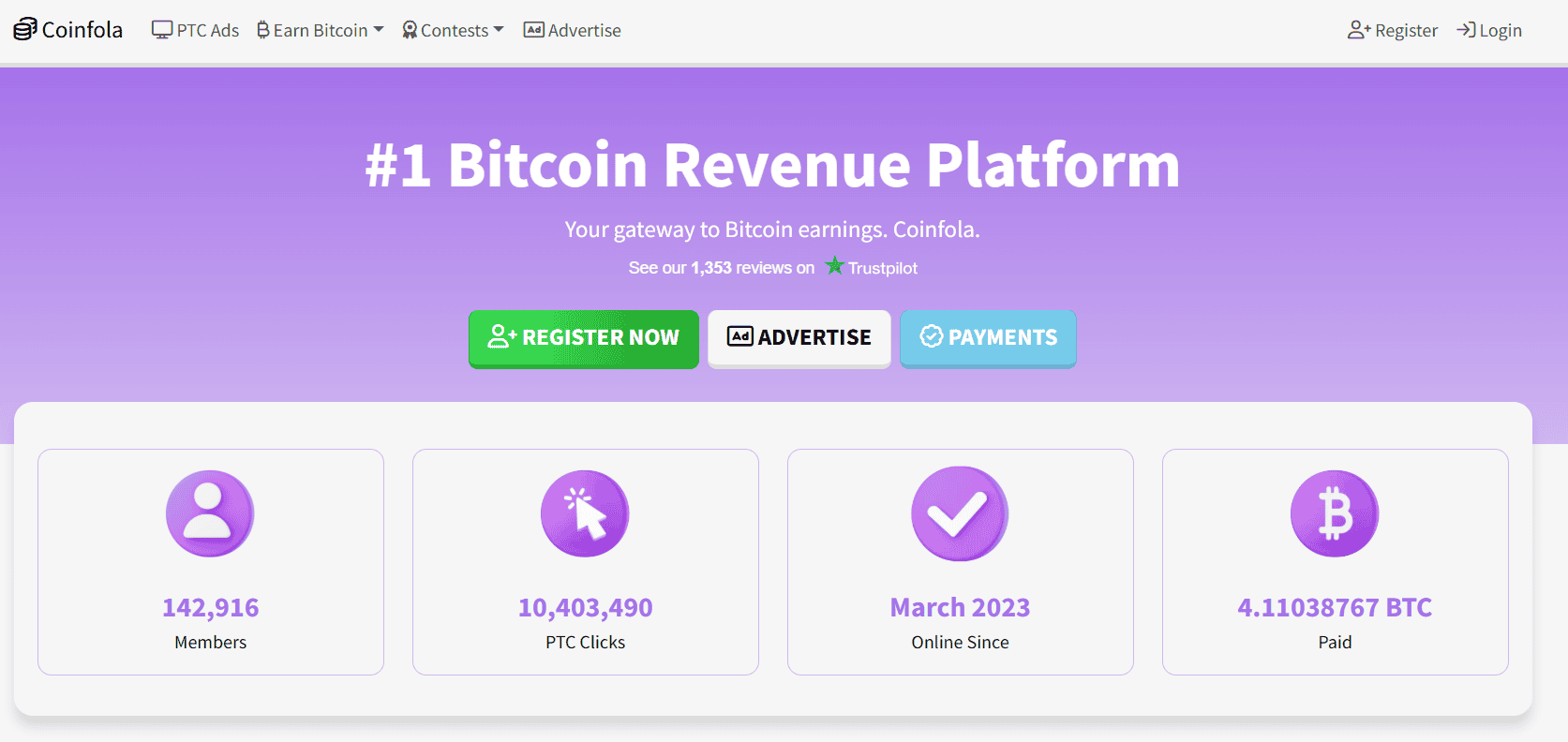Open the 1,353 reviews Trustpilot link
Viewport: 1568px width, 742px height.
pyautogui.click(x=773, y=267)
